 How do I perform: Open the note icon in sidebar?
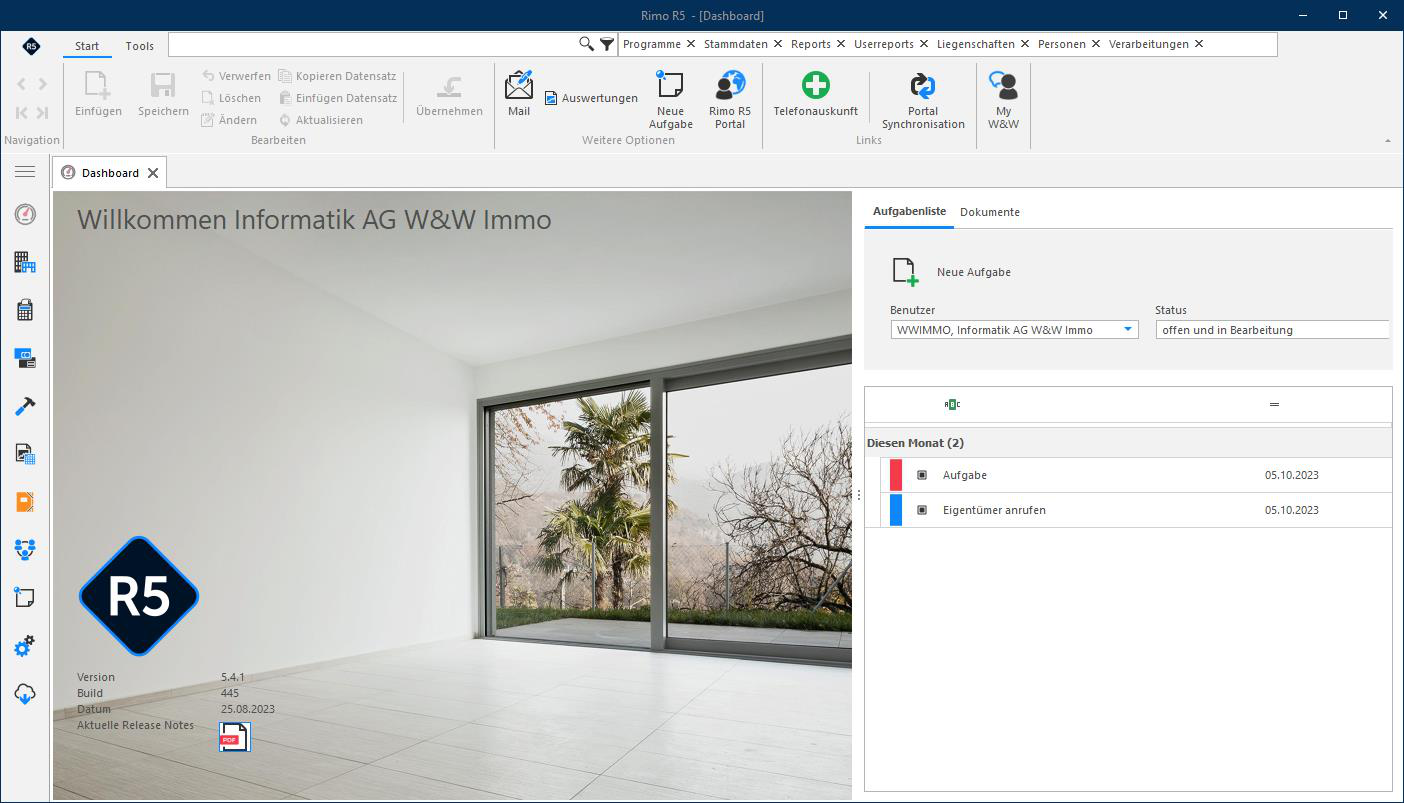pos(25,597)
